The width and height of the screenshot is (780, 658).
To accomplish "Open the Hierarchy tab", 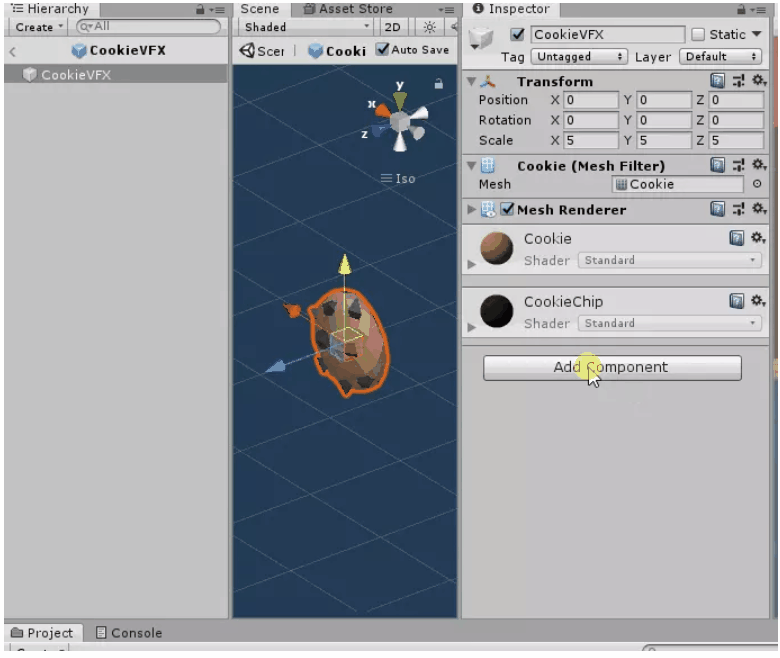I will 50,9.
